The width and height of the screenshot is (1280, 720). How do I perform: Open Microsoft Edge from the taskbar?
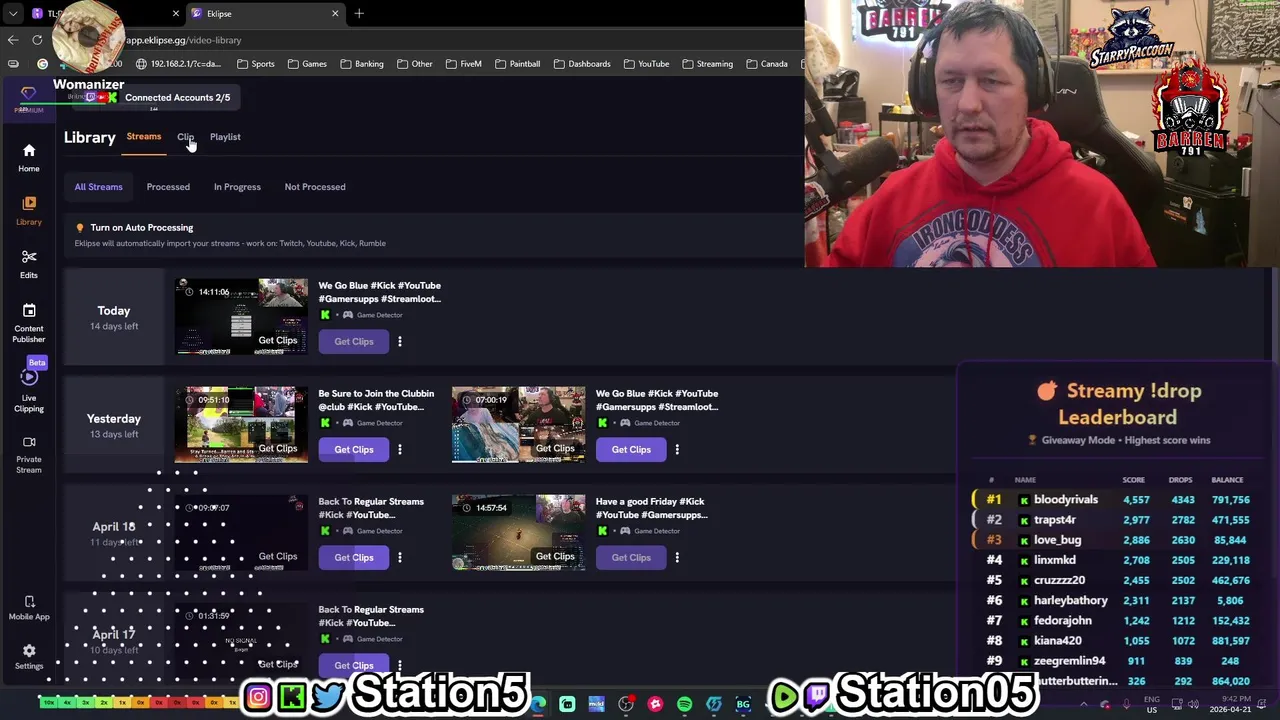click(539, 704)
